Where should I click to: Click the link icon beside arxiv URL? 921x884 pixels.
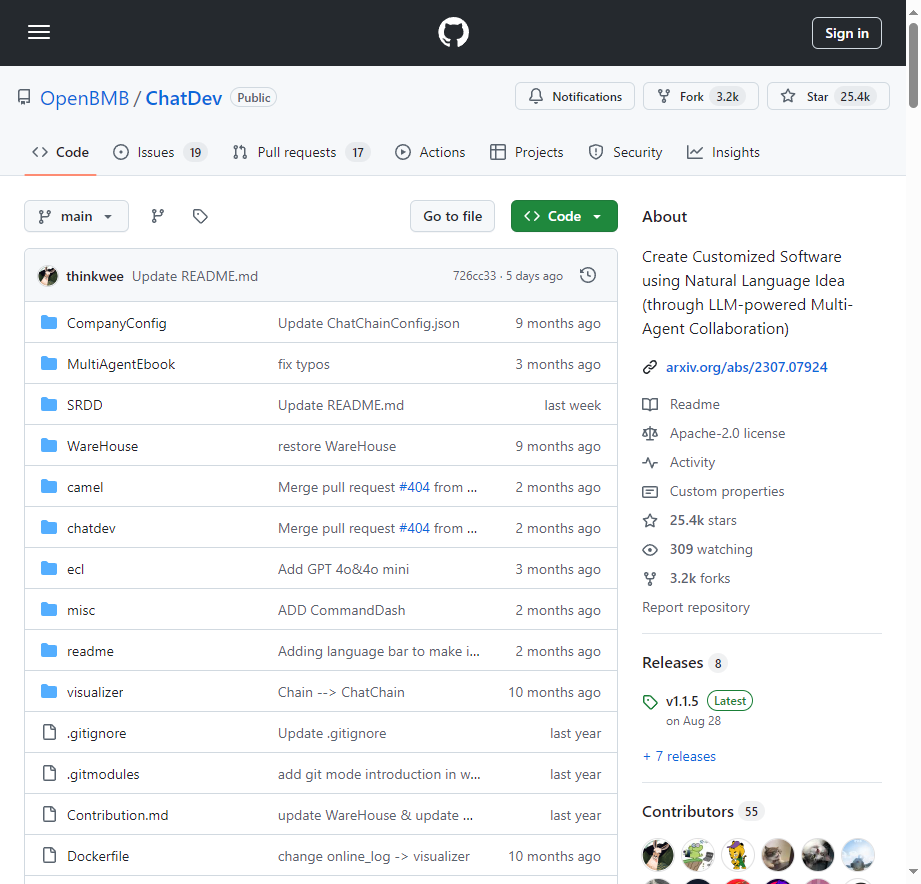coord(650,367)
